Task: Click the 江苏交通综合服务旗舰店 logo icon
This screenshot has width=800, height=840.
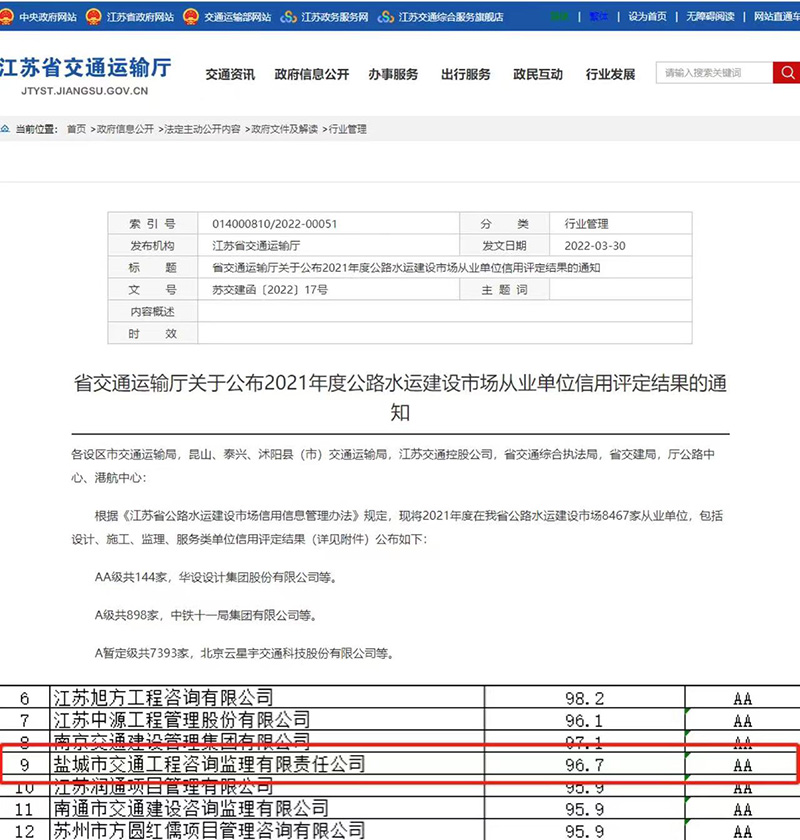Action: coord(387,17)
